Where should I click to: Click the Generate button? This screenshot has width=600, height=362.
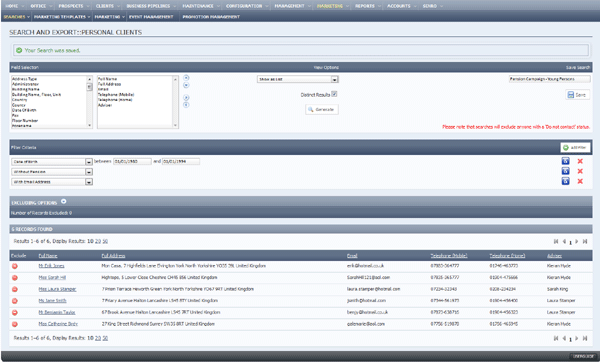(322, 109)
